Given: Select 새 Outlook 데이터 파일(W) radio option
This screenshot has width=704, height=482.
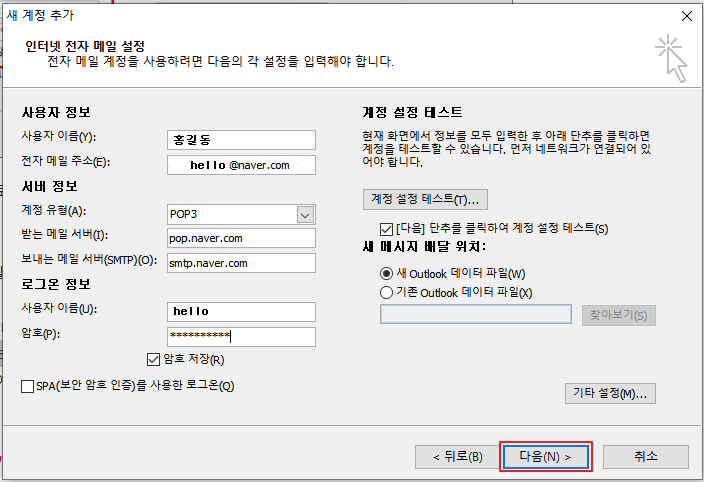Looking at the screenshot, I should pos(386,273).
